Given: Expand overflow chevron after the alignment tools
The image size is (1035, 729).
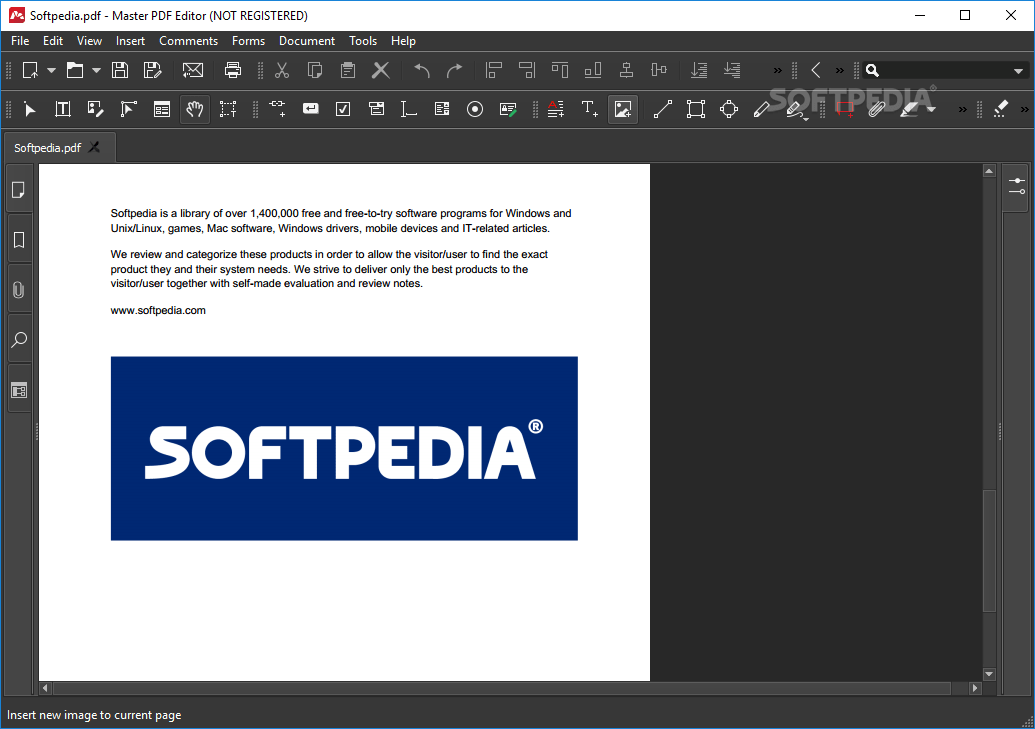Looking at the screenshot, I should pos(778,71).
